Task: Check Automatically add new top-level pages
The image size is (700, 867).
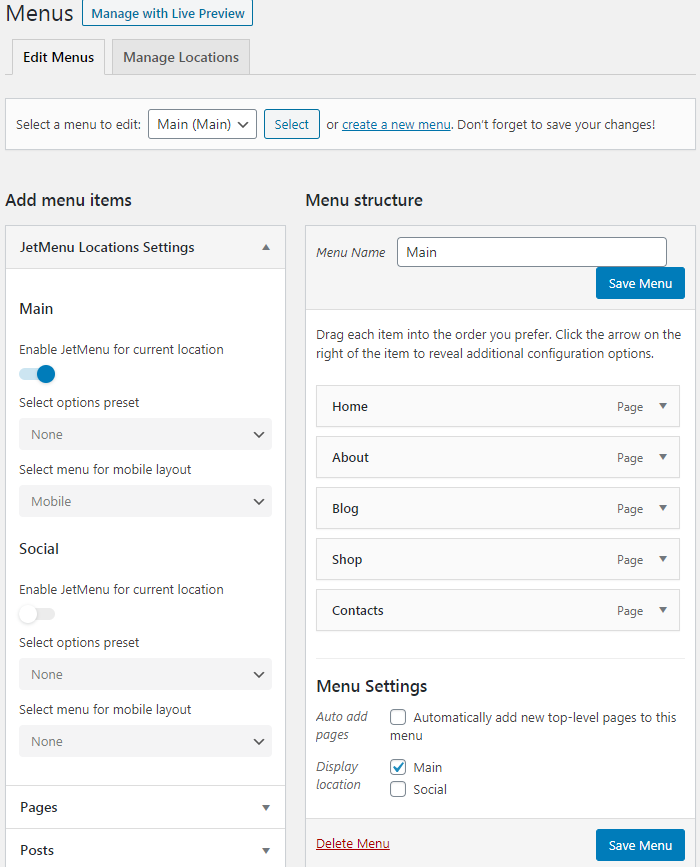Action: (398, 717)
